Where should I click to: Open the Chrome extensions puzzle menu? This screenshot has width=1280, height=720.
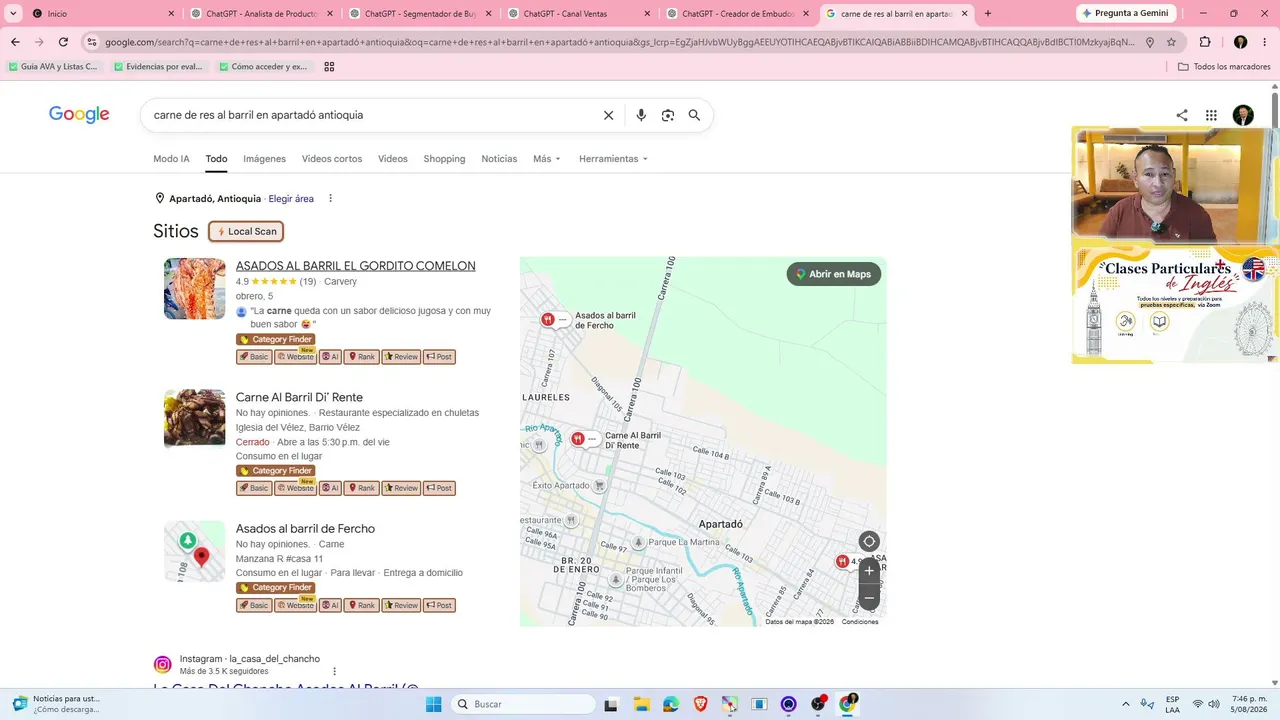tap(1205, 42)
